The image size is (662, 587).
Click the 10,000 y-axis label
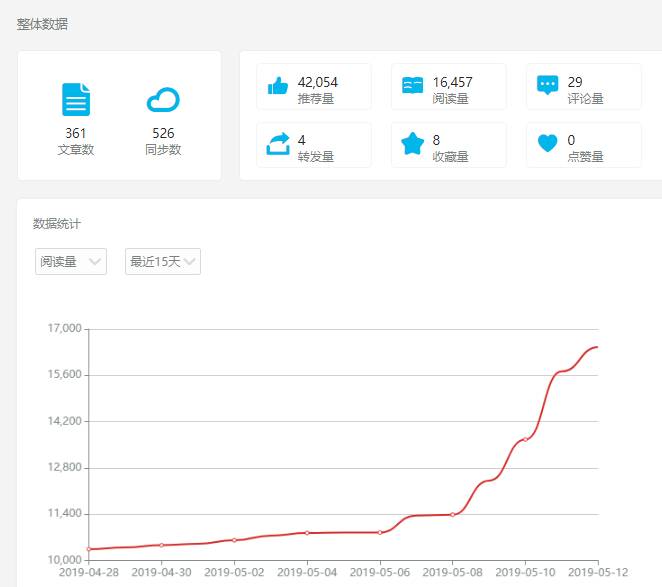[x=65, y=560]
